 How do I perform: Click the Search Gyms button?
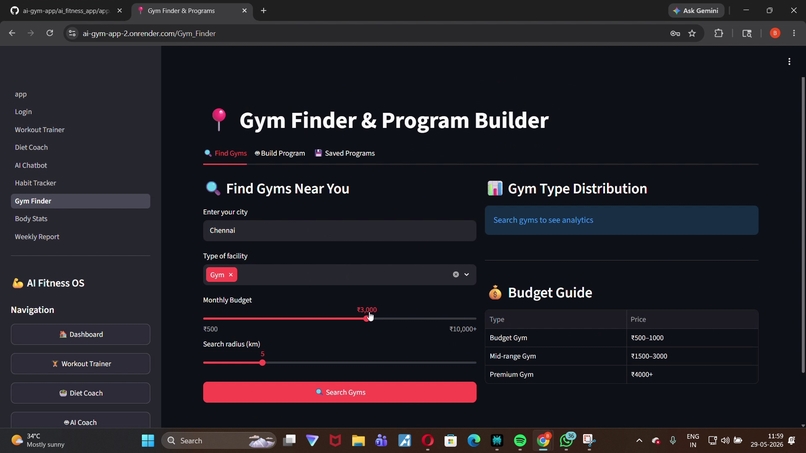(339, 392)
